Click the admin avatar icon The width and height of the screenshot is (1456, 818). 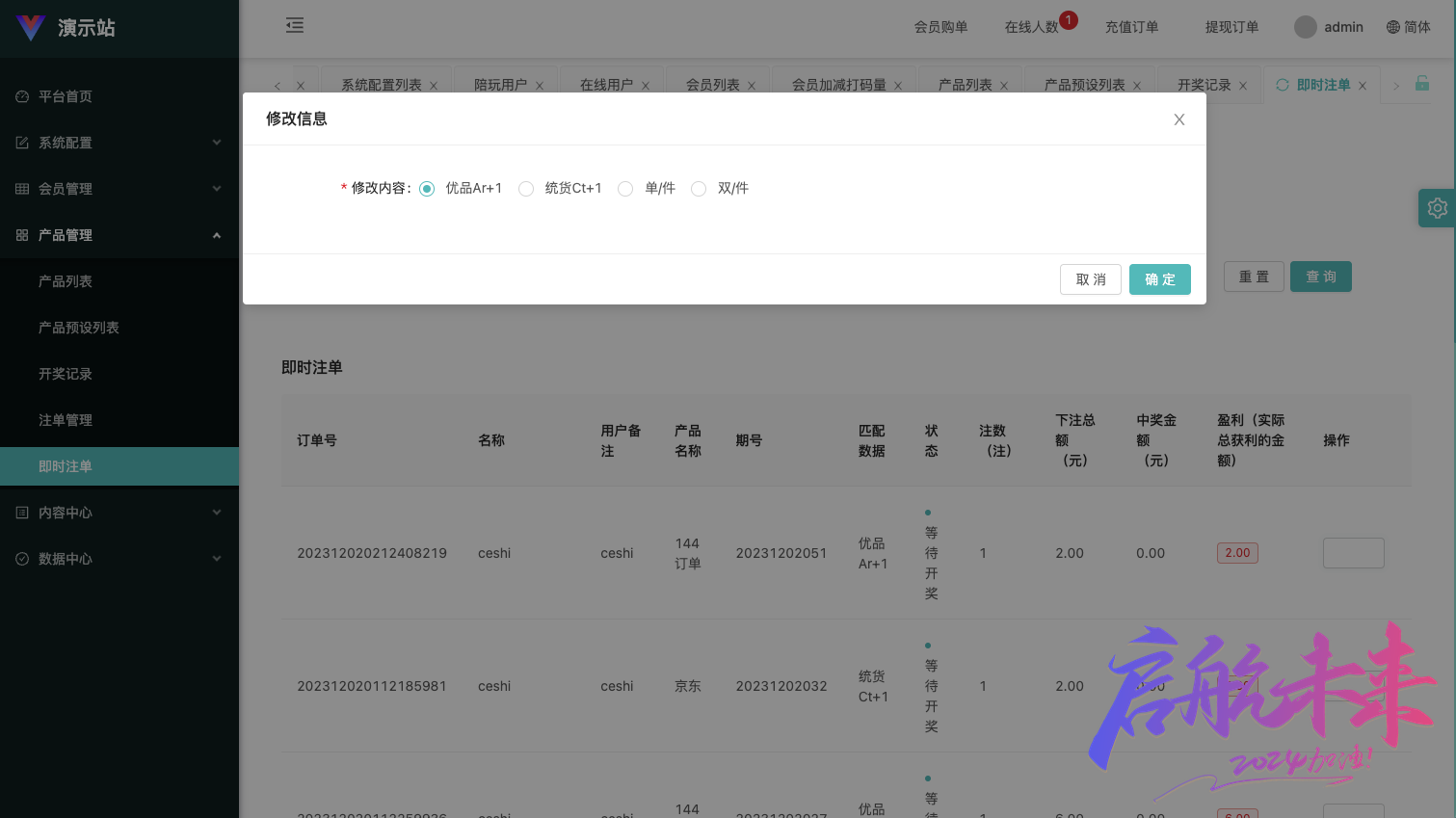pyautogui.click(x=1306, y=27)
